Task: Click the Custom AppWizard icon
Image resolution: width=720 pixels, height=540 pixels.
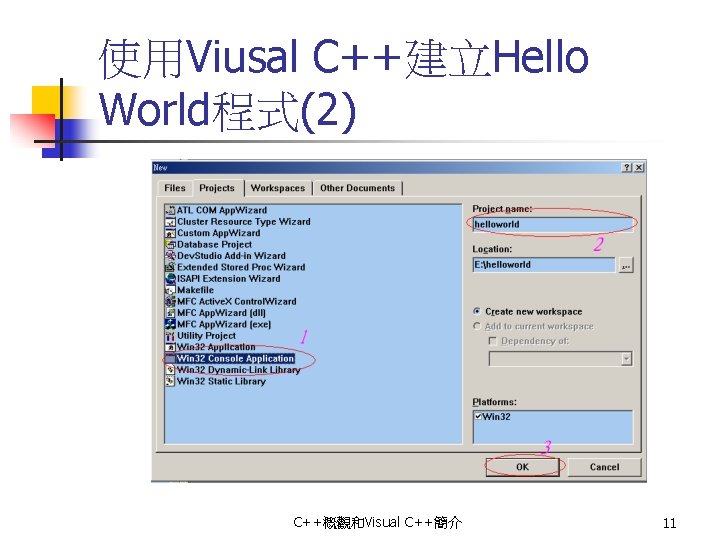Action: tap(170, 233)
